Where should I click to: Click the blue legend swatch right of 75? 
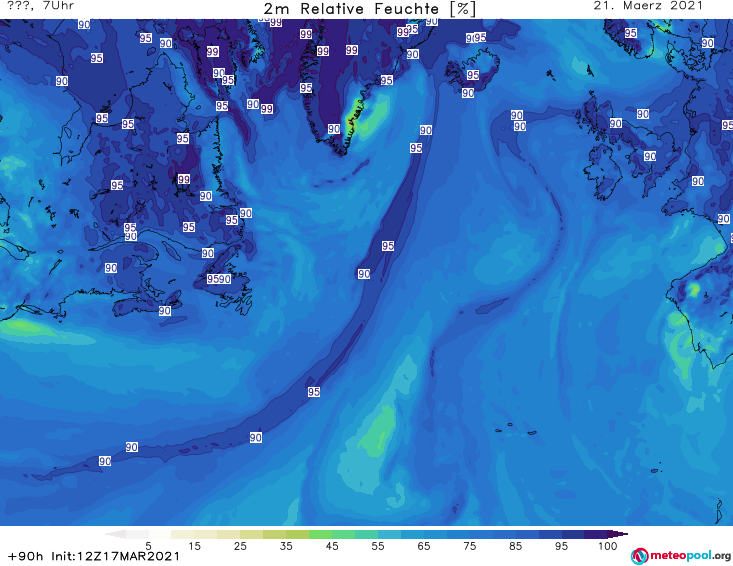coord(481,534)
